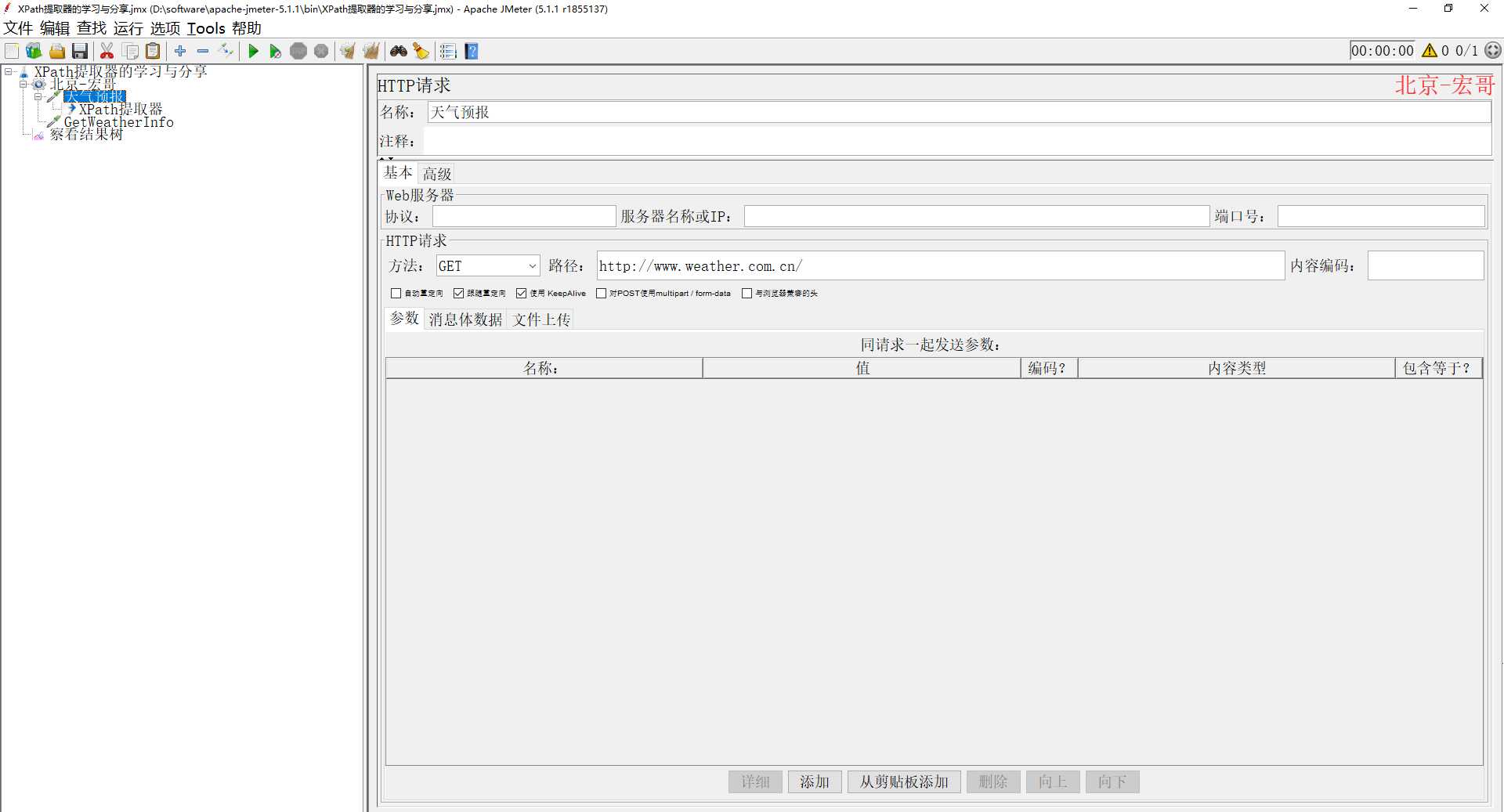Check the 与浏览器兼容的头 checkbox

click(x=747, y=293)
